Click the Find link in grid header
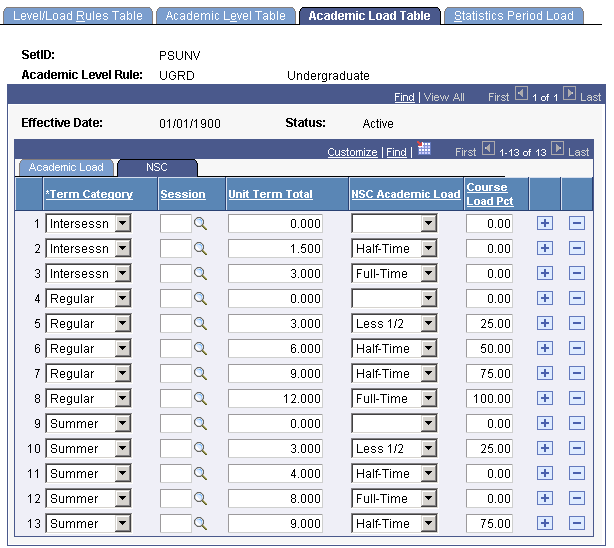Screen dimensions: 614x548 [396, 152]
